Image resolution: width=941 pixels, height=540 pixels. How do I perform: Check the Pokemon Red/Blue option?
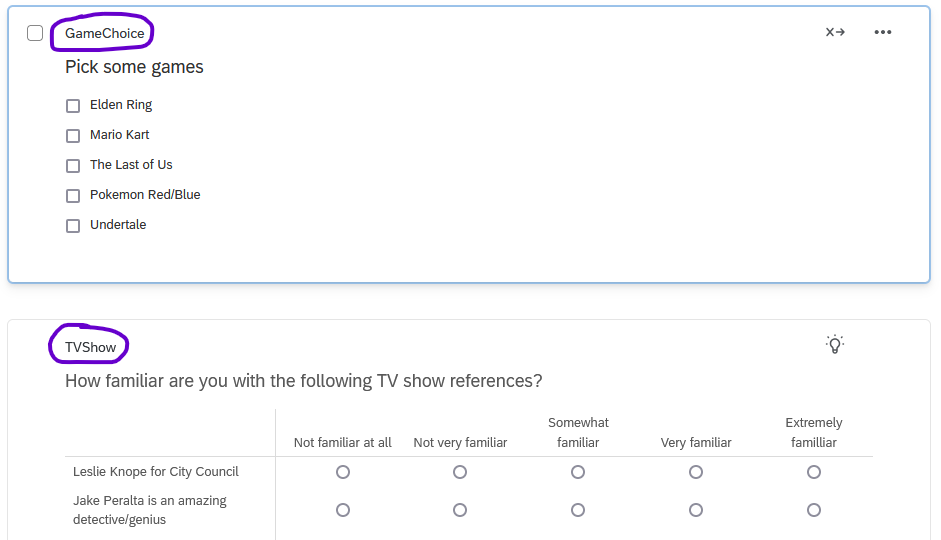[x=73, y=196]
